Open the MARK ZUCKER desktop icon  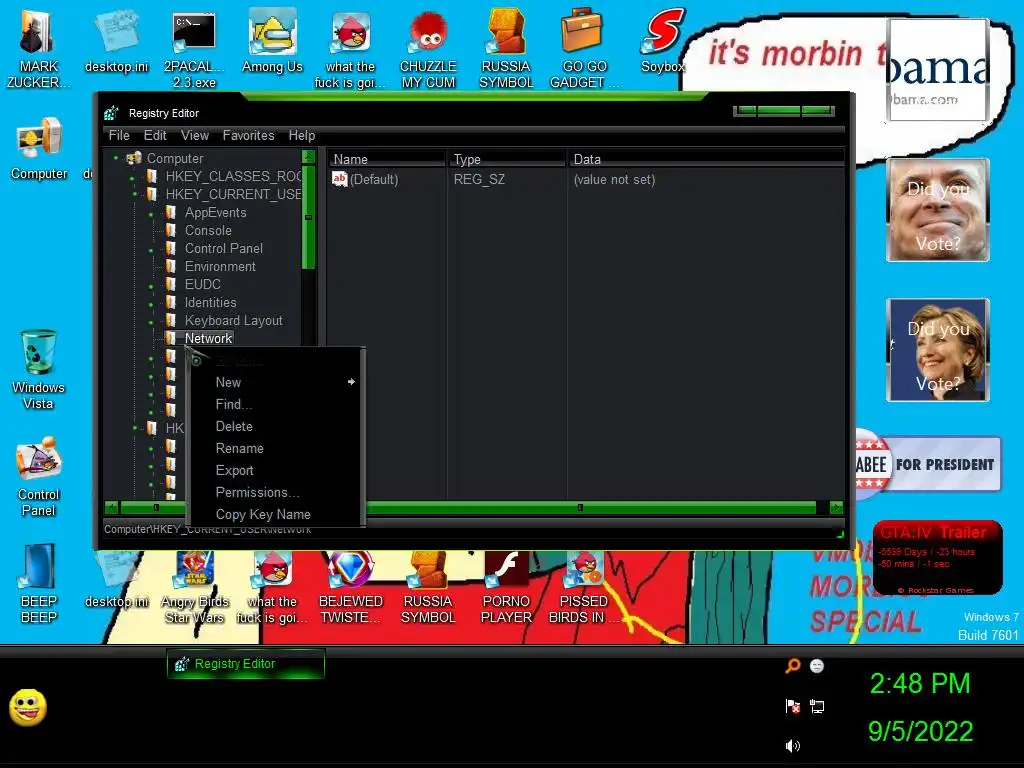pyautogui.click(x=38, y=49)
